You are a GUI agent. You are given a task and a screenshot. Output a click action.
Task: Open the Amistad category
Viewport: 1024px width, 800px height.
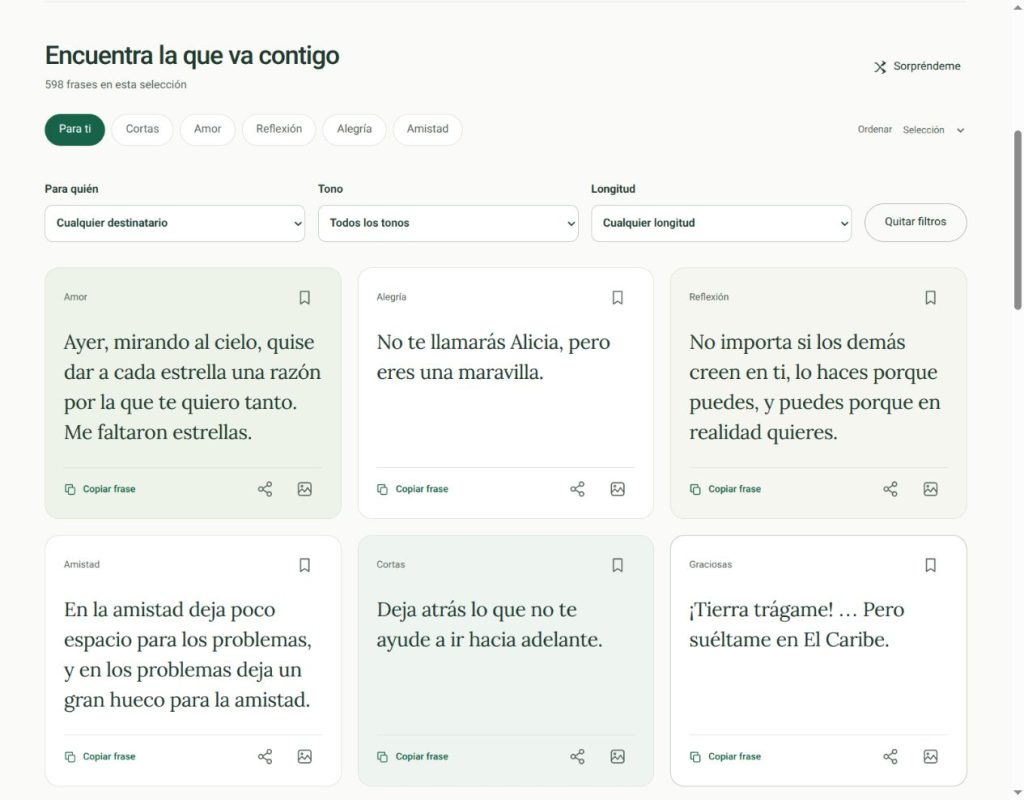point(428,129)
